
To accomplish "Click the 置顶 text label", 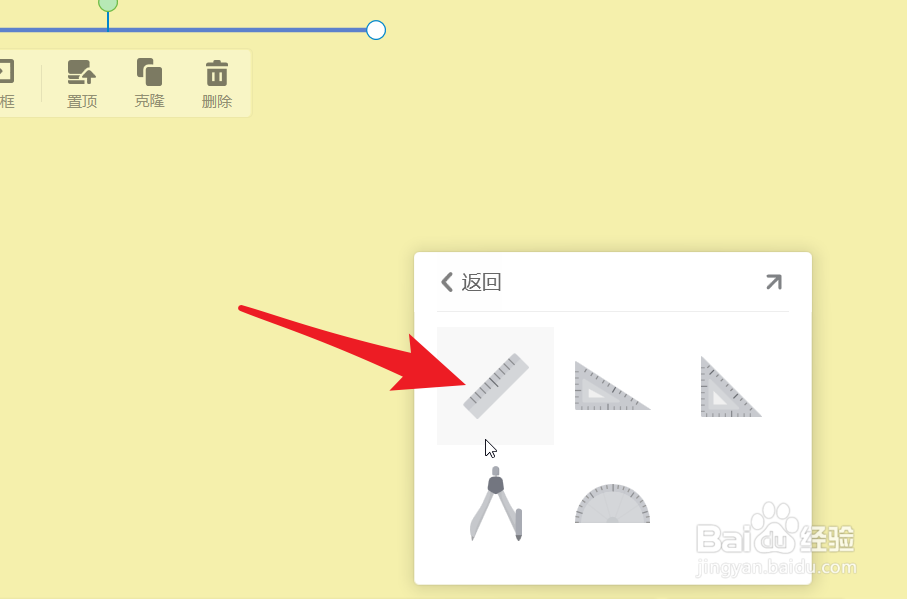I will pos(82,101).
